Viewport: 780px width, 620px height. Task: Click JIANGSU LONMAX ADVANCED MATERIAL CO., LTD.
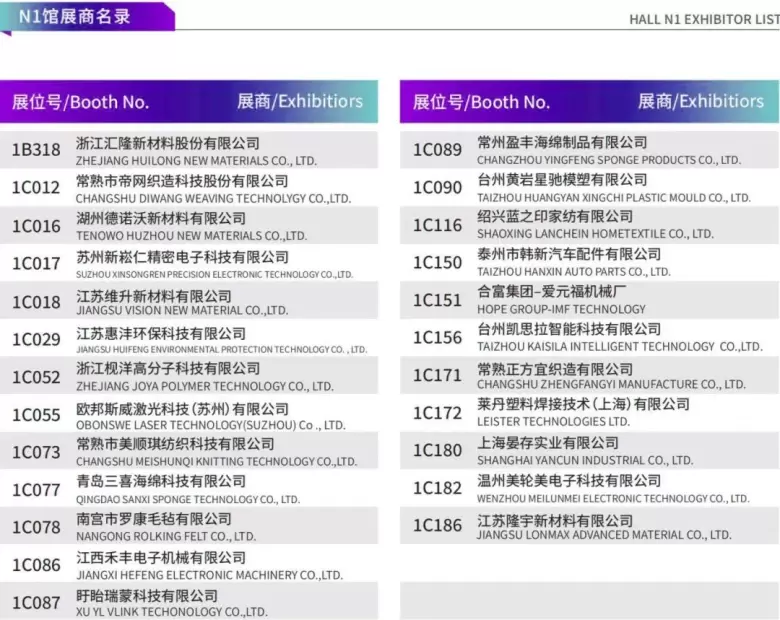604,535
